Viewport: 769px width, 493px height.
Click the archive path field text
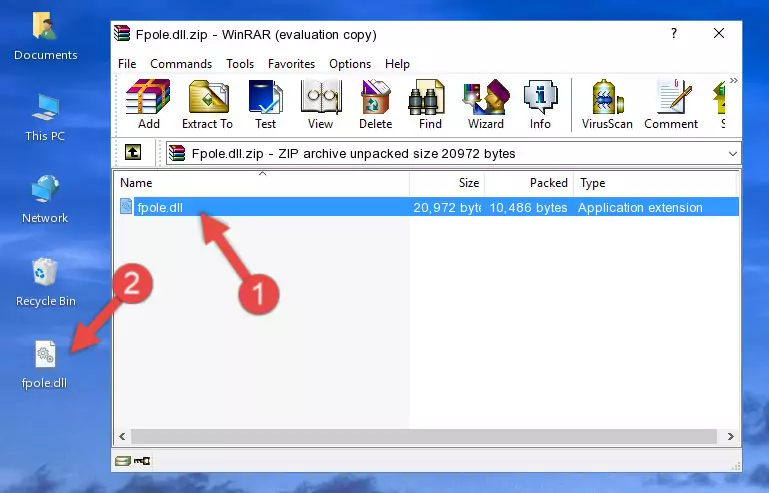coord(353,154)
